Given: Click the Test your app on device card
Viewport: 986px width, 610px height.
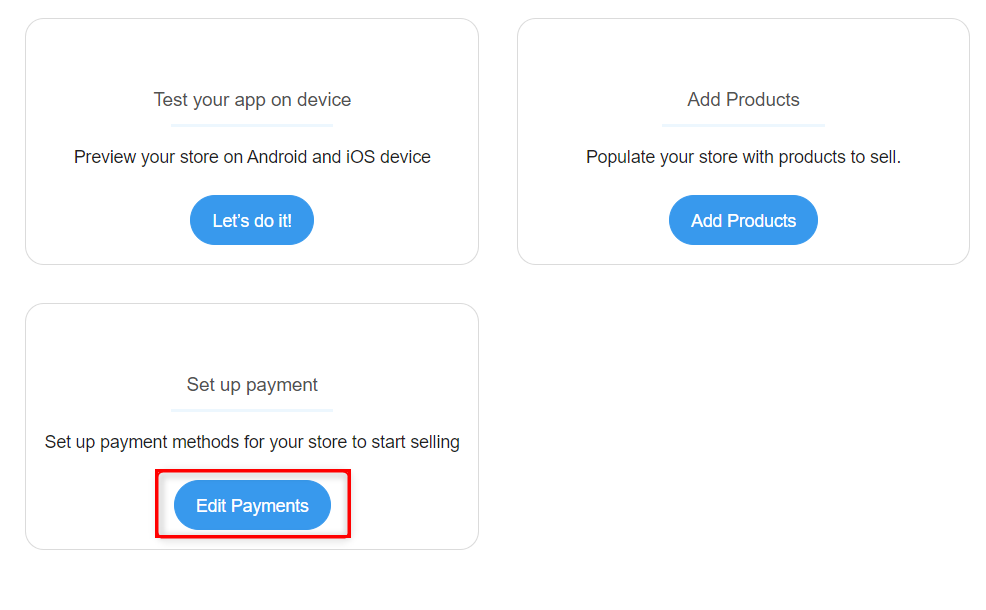Looking at the screenshot, I should (251, 140).
